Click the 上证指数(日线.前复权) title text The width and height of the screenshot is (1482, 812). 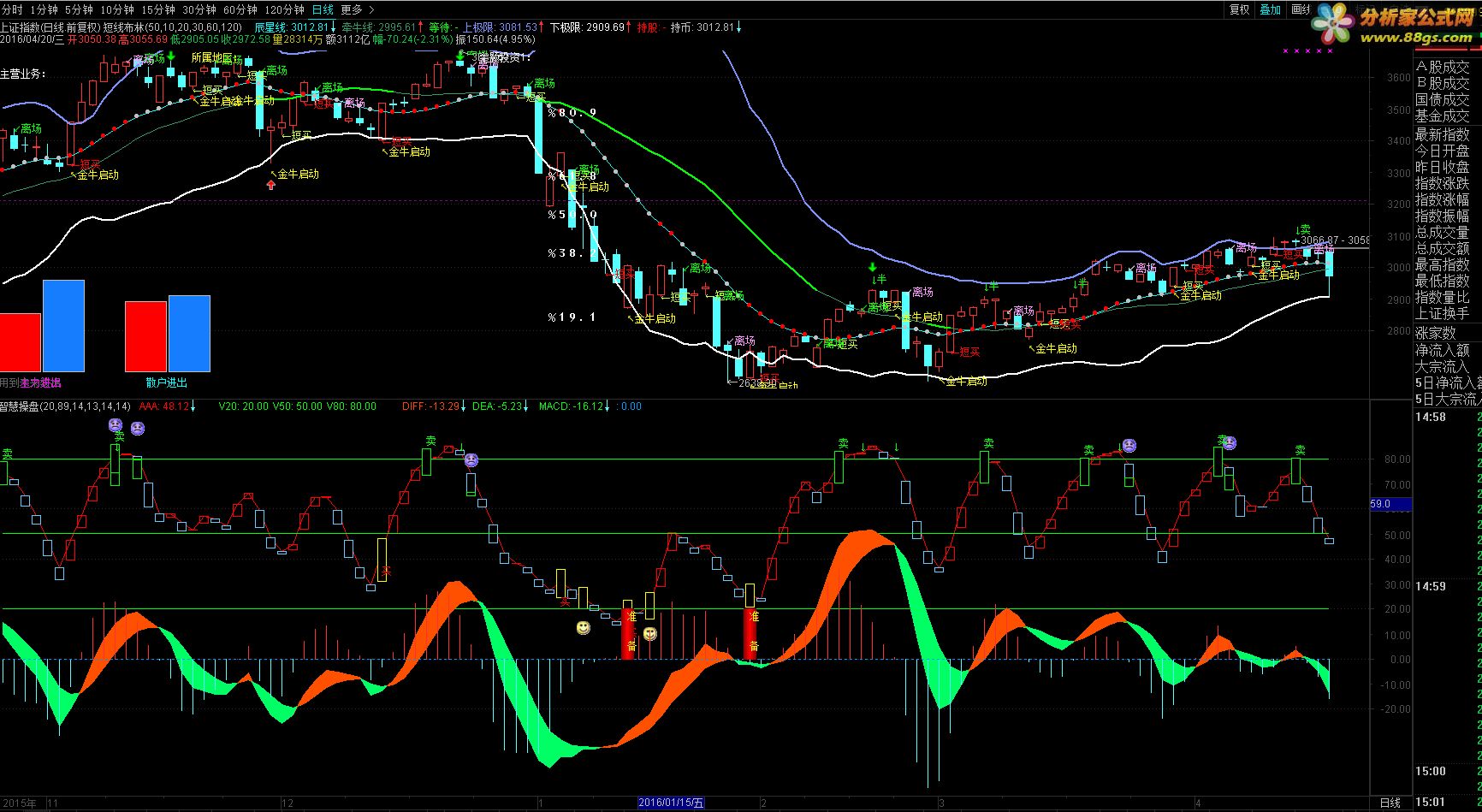pyautogui.click(x=50, y=27)
